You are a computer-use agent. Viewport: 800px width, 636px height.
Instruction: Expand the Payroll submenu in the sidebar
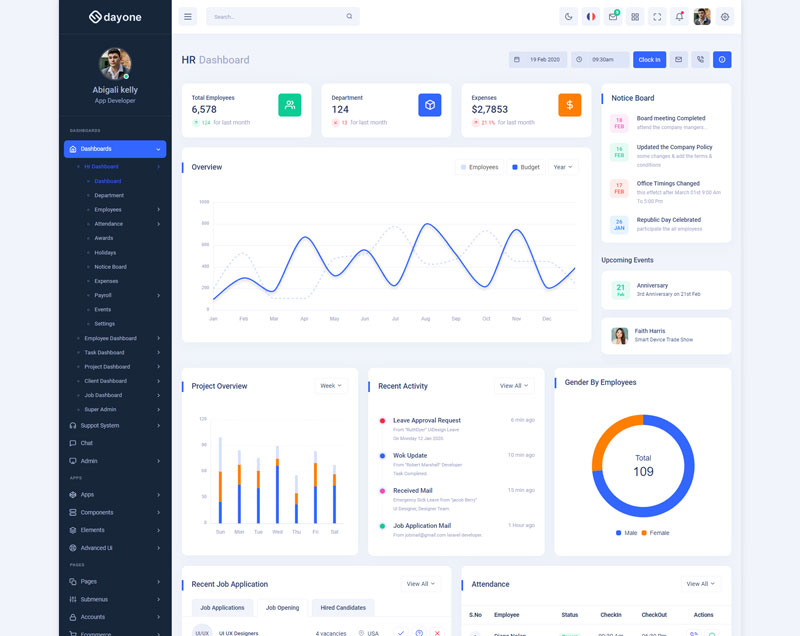point(103,295)
